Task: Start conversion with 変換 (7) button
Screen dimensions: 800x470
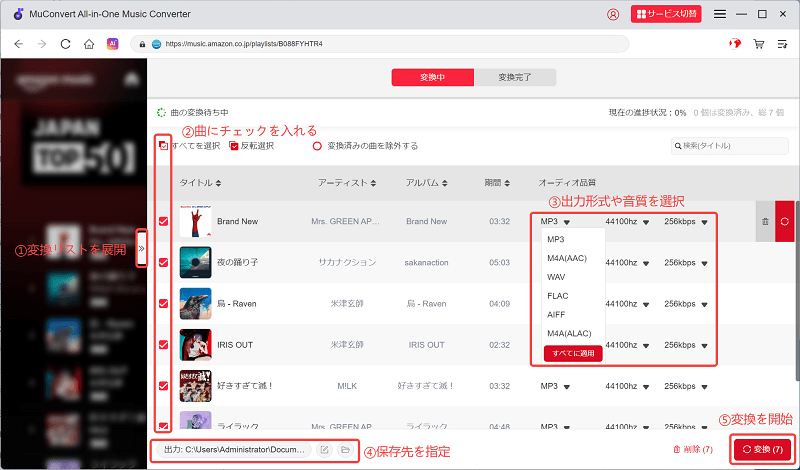Action: [762, 450]
